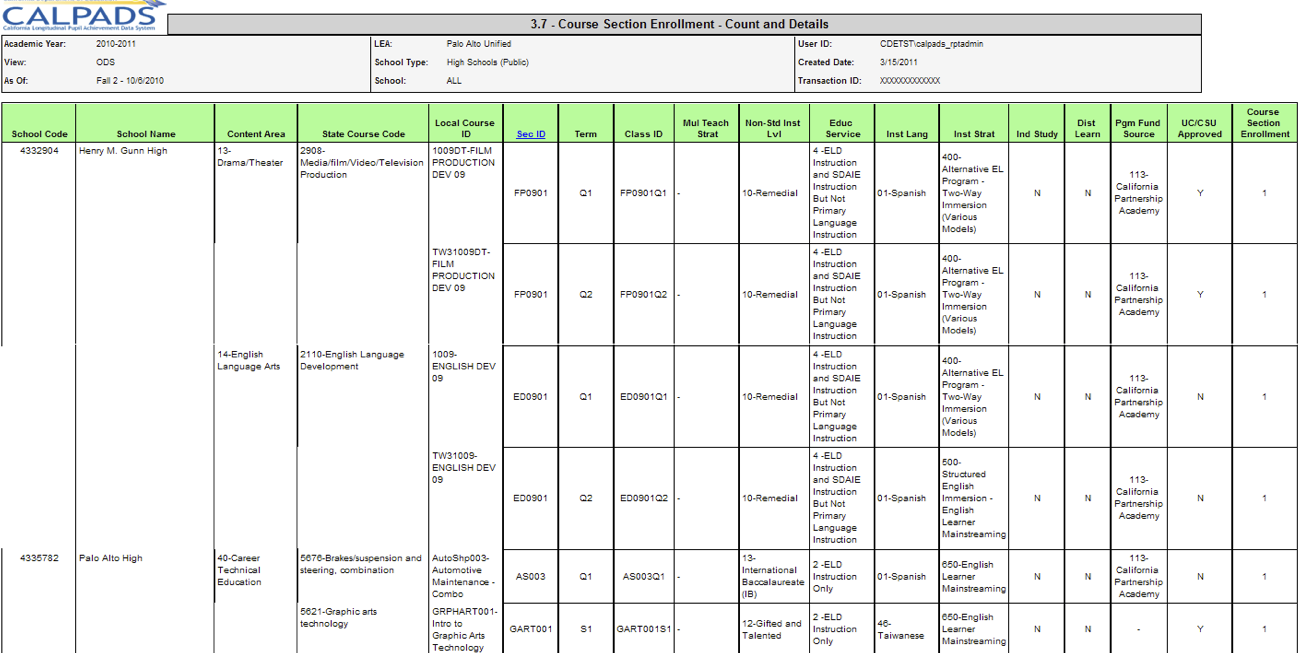This screenshot has width=1298, height=653.
Task: Select the As Of value Fall 2 - 10/6/2010
Action: [130, 81]
